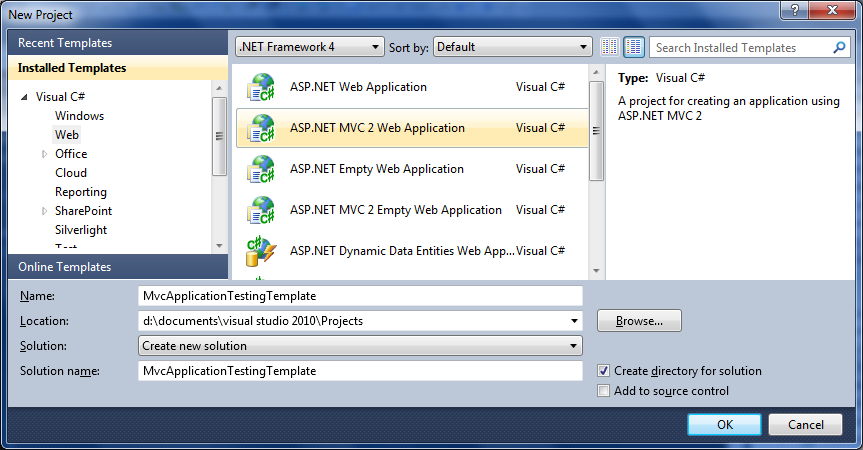The height and width of the screenshot is (450, 863).
Task: Click the ASP.NET MVC 2 Web Application icon
Action: pos(260,128)
